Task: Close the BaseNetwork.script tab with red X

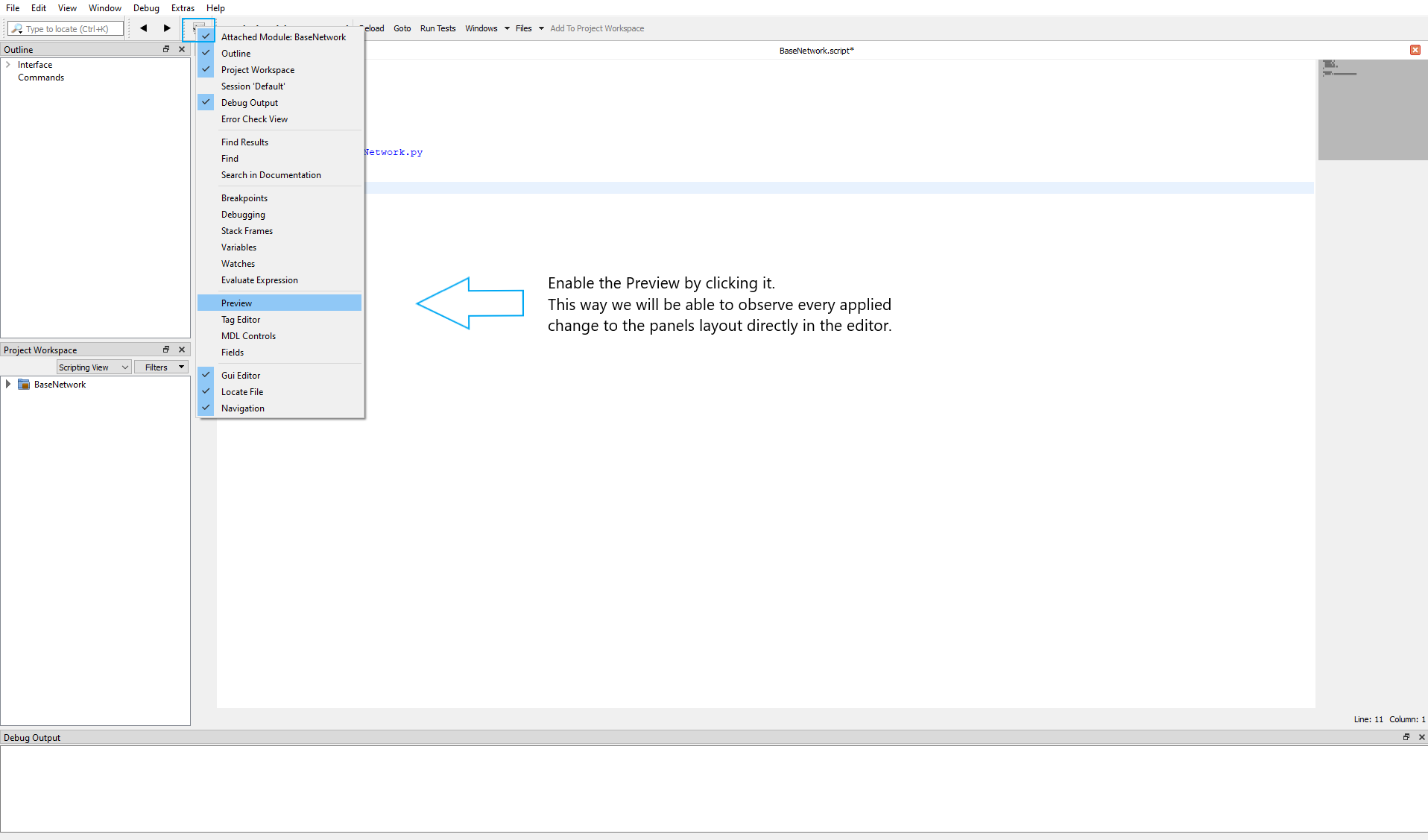Action: tap(1415, 50)
